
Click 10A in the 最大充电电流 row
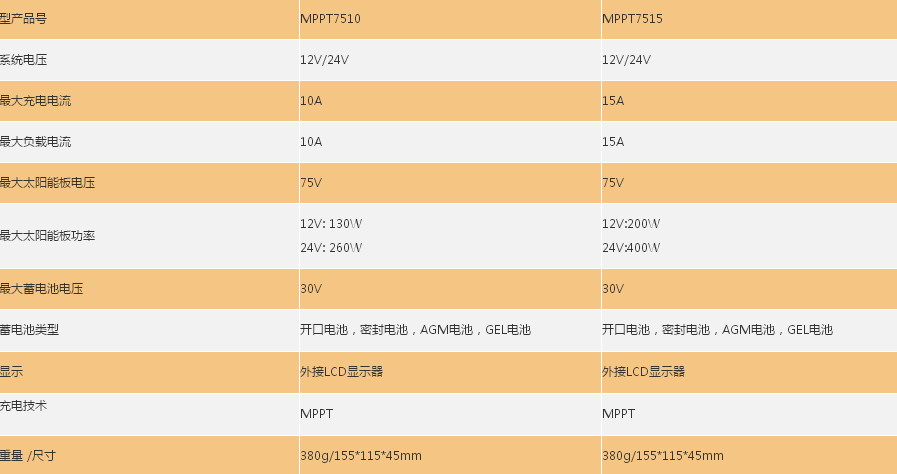311,101
